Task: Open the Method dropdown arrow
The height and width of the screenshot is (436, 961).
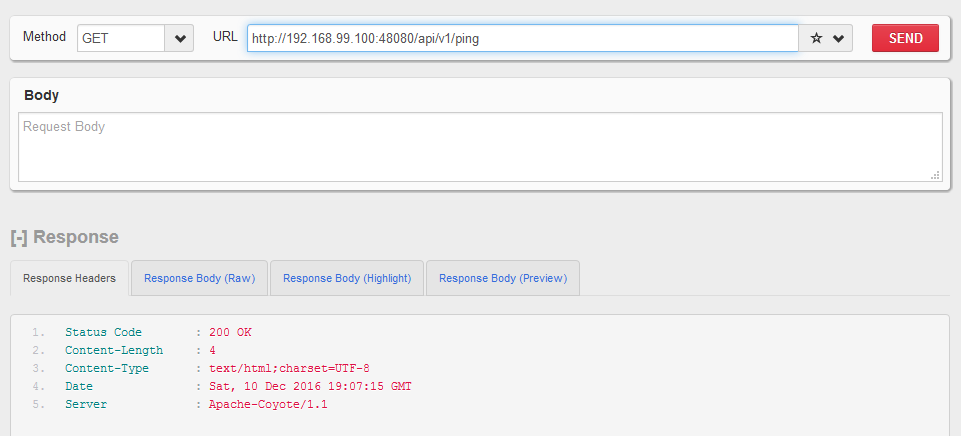Action: point(180,38)
